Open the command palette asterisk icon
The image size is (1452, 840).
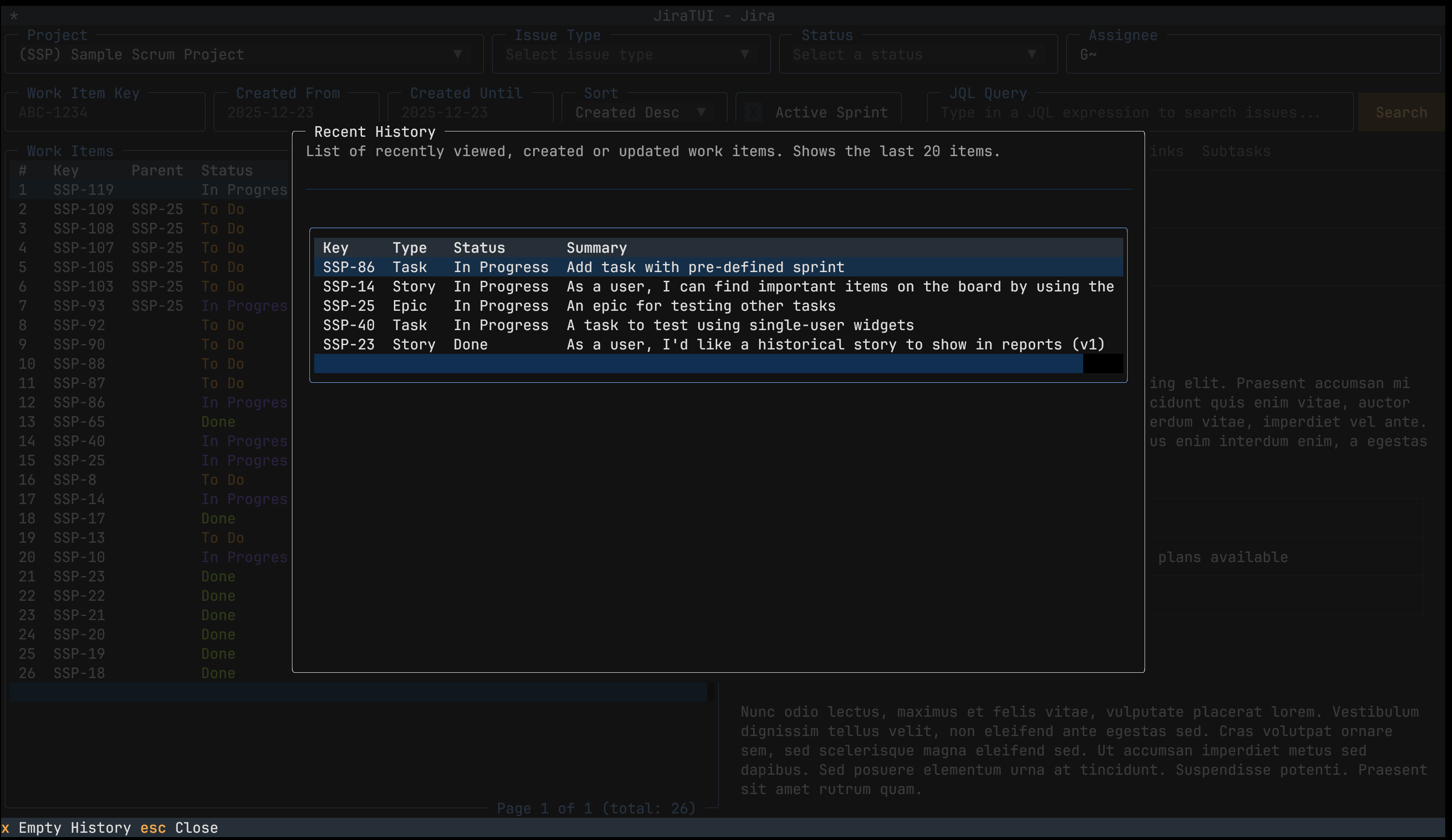coord(14,15)
